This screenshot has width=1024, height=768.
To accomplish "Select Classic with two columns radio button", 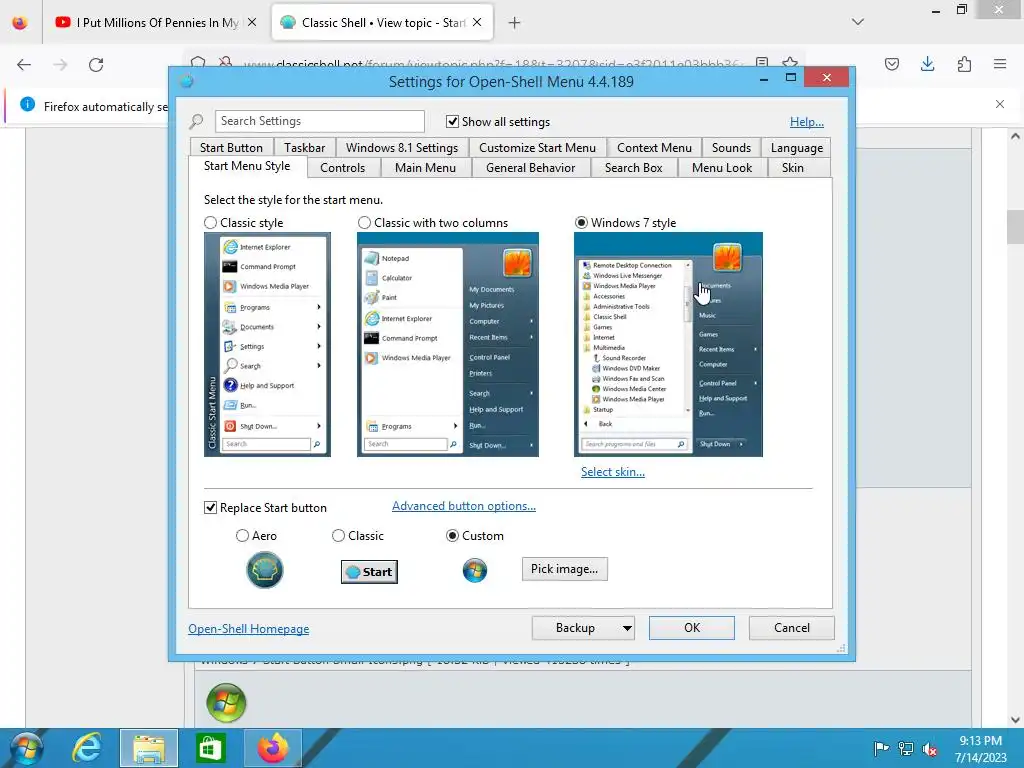I will 364,223.
